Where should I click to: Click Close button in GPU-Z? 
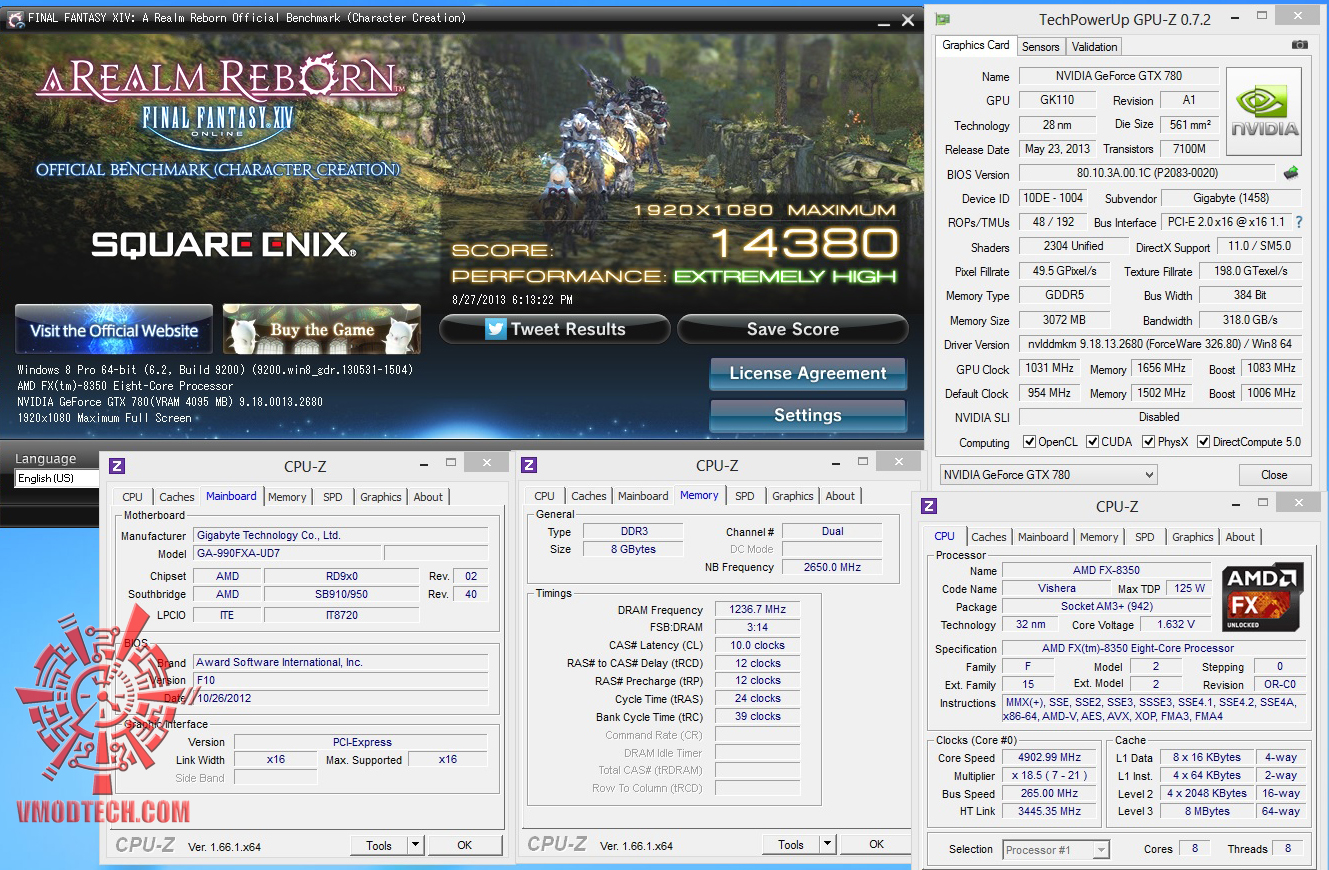(x=1274, y=475)
